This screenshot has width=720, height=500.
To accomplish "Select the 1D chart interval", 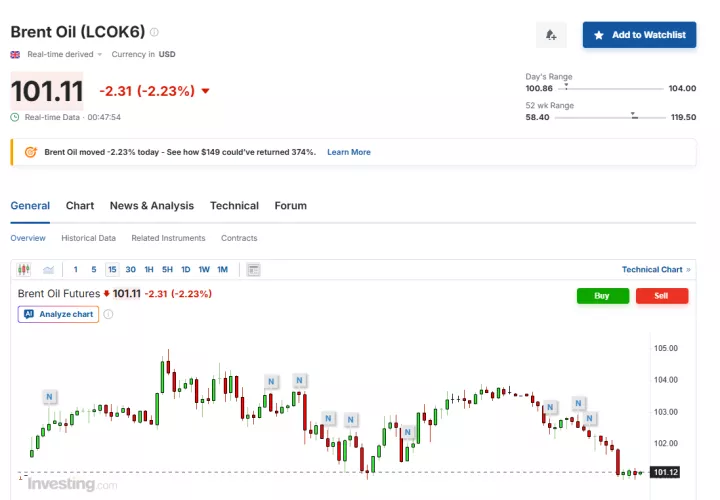I will click(x=186, y=269).
